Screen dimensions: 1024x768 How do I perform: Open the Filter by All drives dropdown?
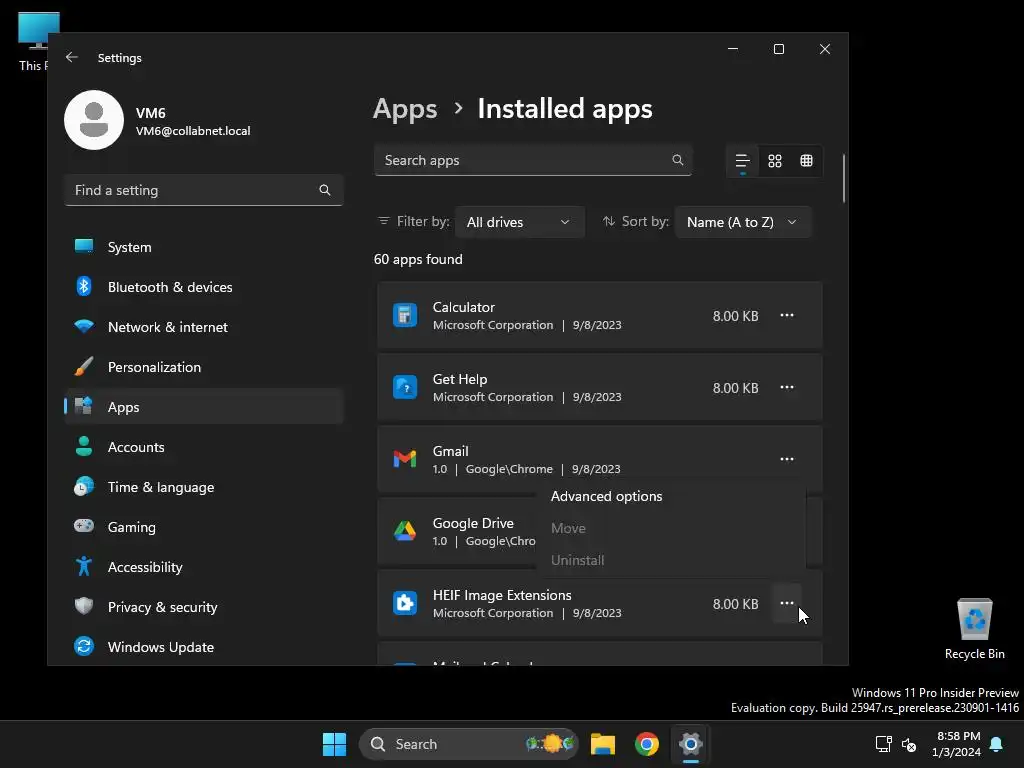[520, 222]
